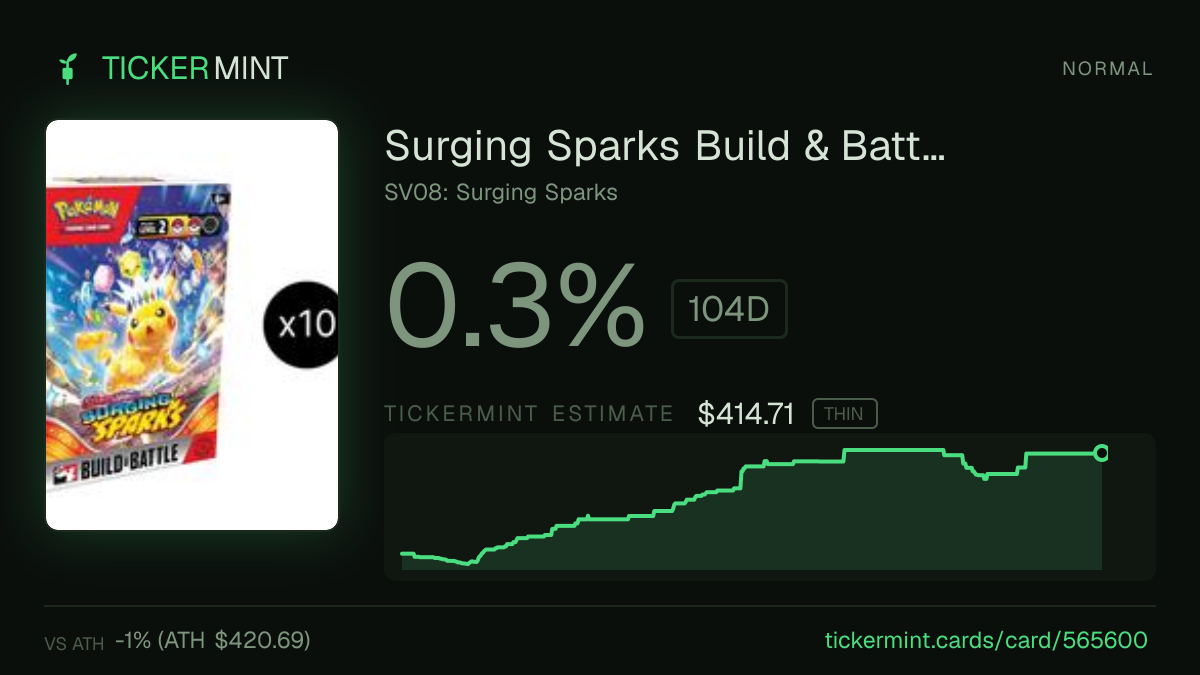Click the product box thumbnail image
The height and width of the screenshot is (675, 1200).
click(x=192, y=325)
